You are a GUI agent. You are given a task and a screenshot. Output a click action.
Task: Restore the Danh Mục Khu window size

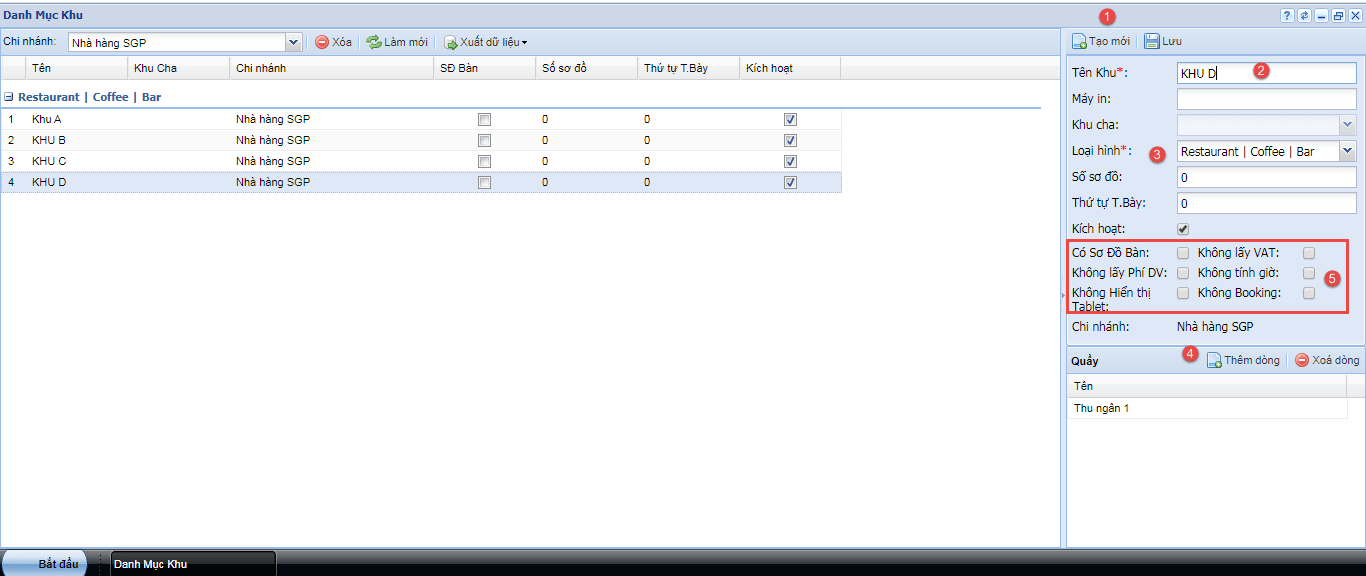1338,15
